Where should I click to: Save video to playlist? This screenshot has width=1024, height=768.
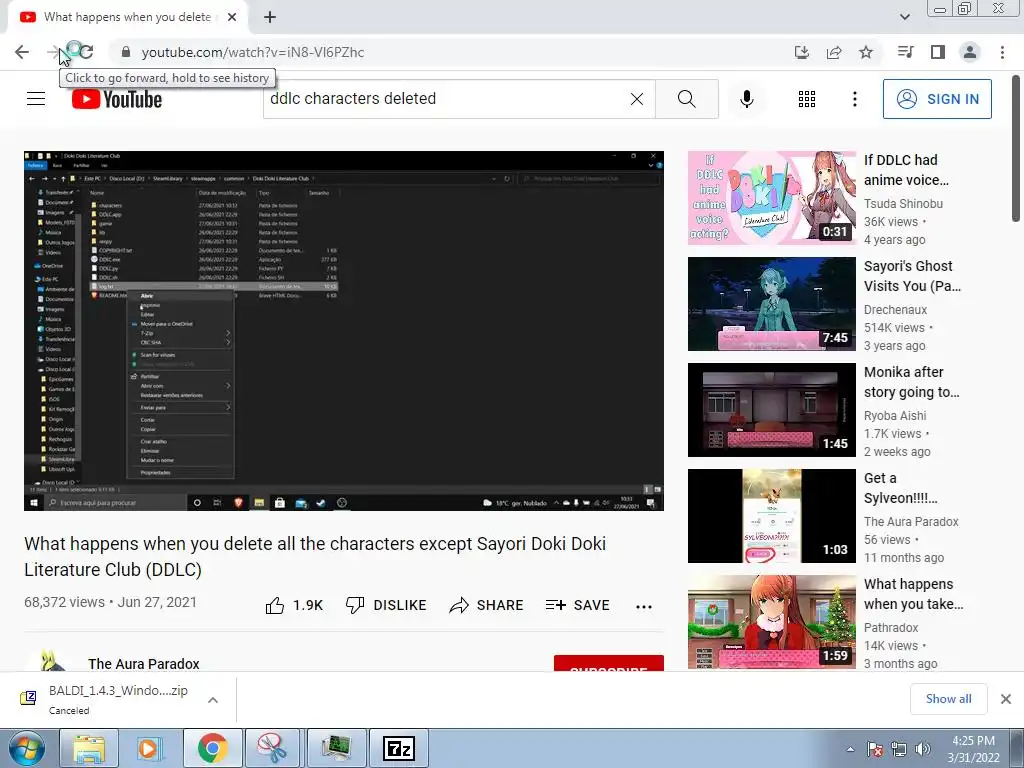point(577,605)
